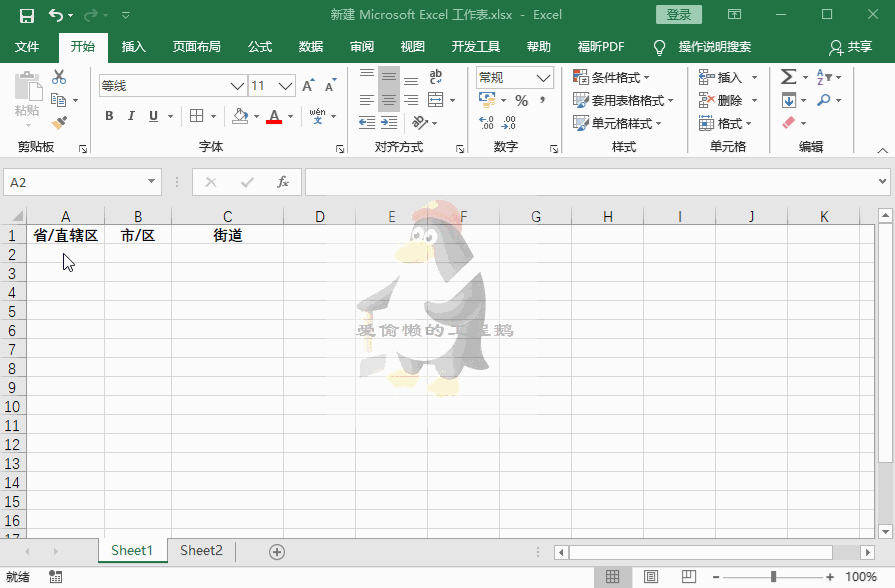
Task: Click the Decrease Indent icon
Action: tap(367, 122)
